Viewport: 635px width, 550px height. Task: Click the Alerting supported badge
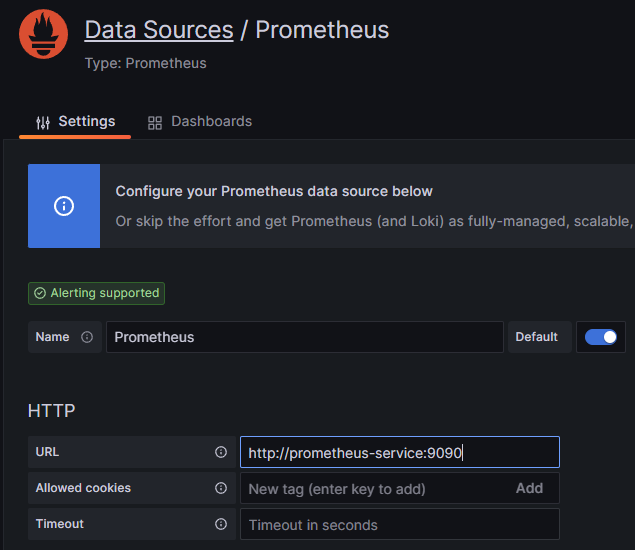pos(97,293)
